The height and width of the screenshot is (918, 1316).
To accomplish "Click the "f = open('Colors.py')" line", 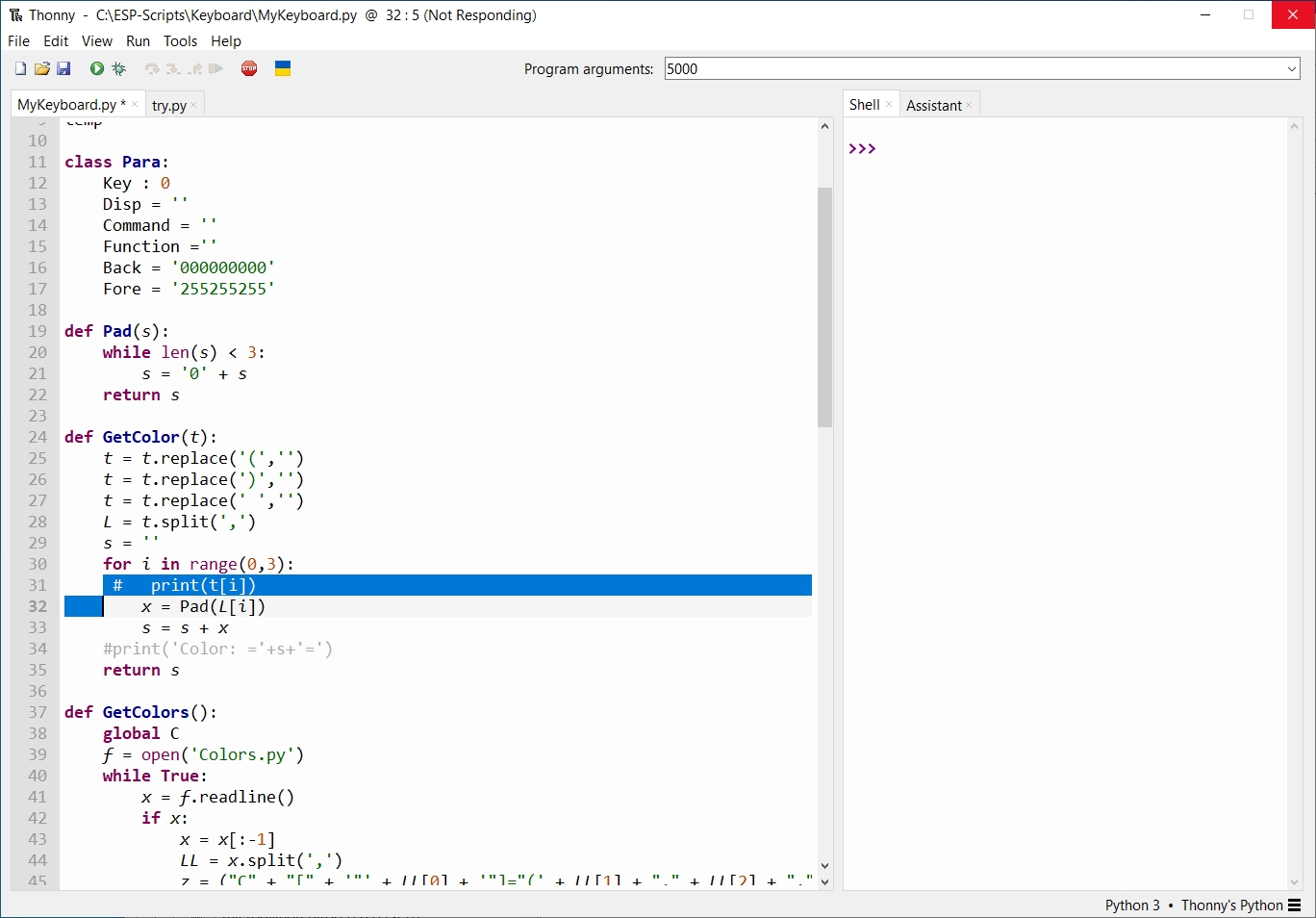I will point(203,754).
